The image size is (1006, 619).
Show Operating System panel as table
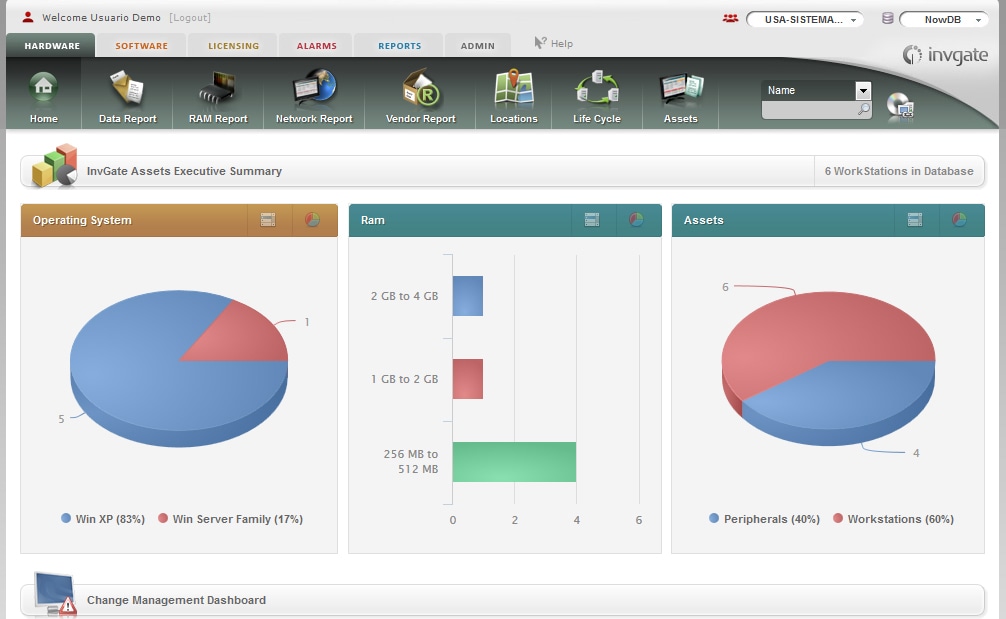tap(268, 220)
